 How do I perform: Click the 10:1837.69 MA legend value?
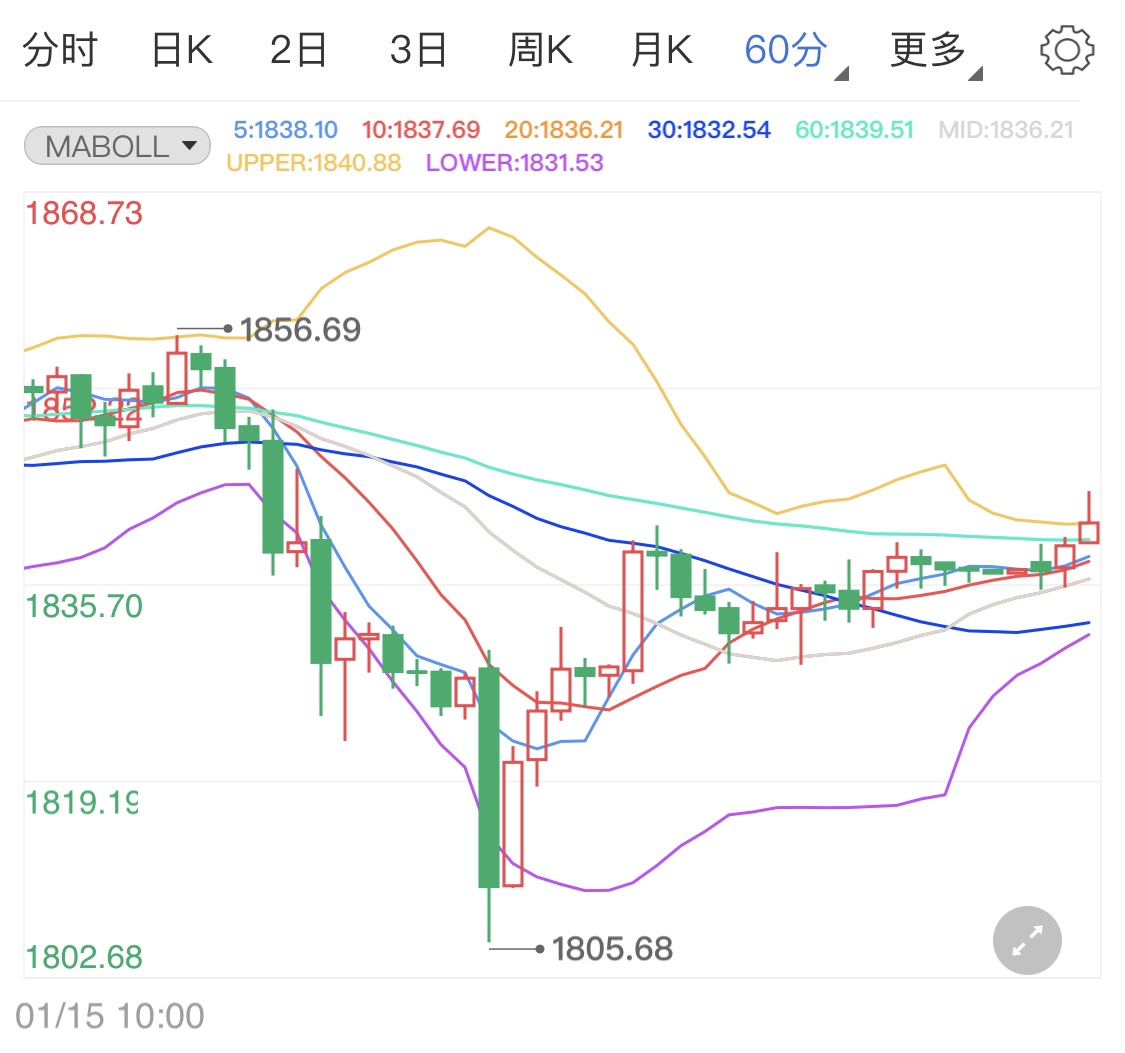pos(421,130)
